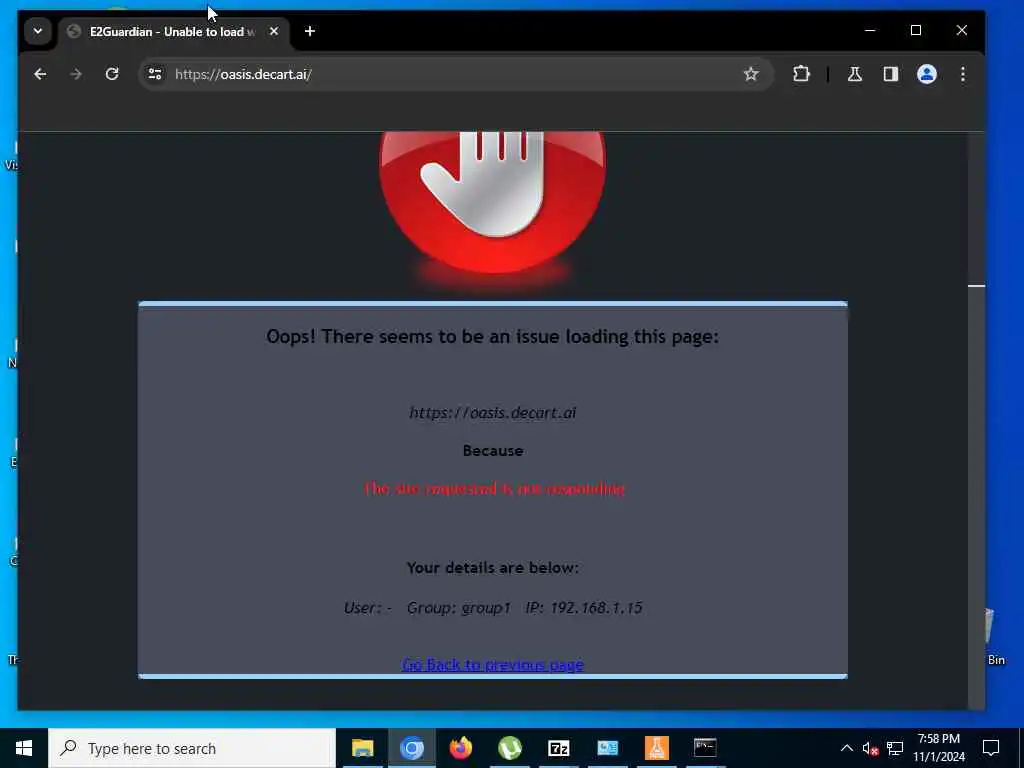This screenshot has width=1024, height=768.
Task: Bookmark this page with the star icon
Action: pos(751,74)
